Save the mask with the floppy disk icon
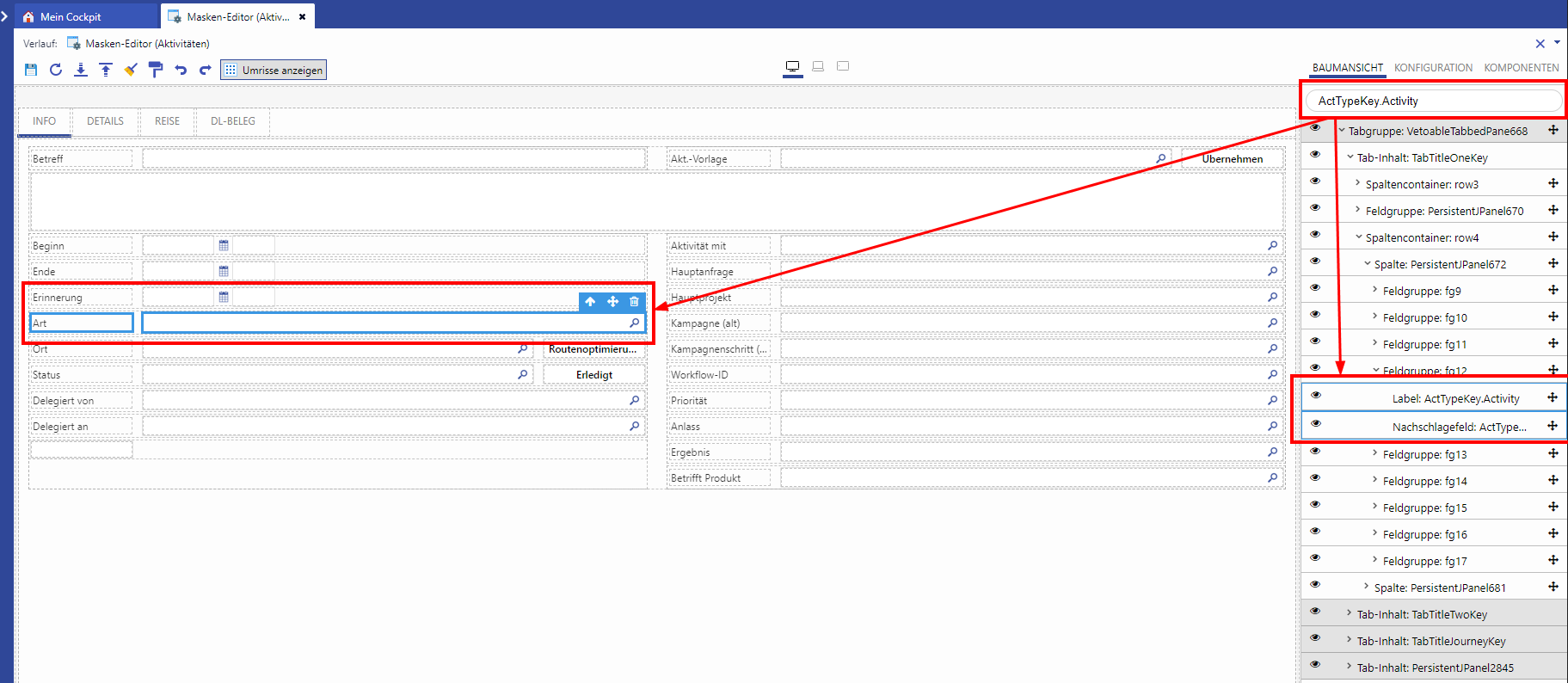Screen dimensions: 1568x683 (31, 70)
